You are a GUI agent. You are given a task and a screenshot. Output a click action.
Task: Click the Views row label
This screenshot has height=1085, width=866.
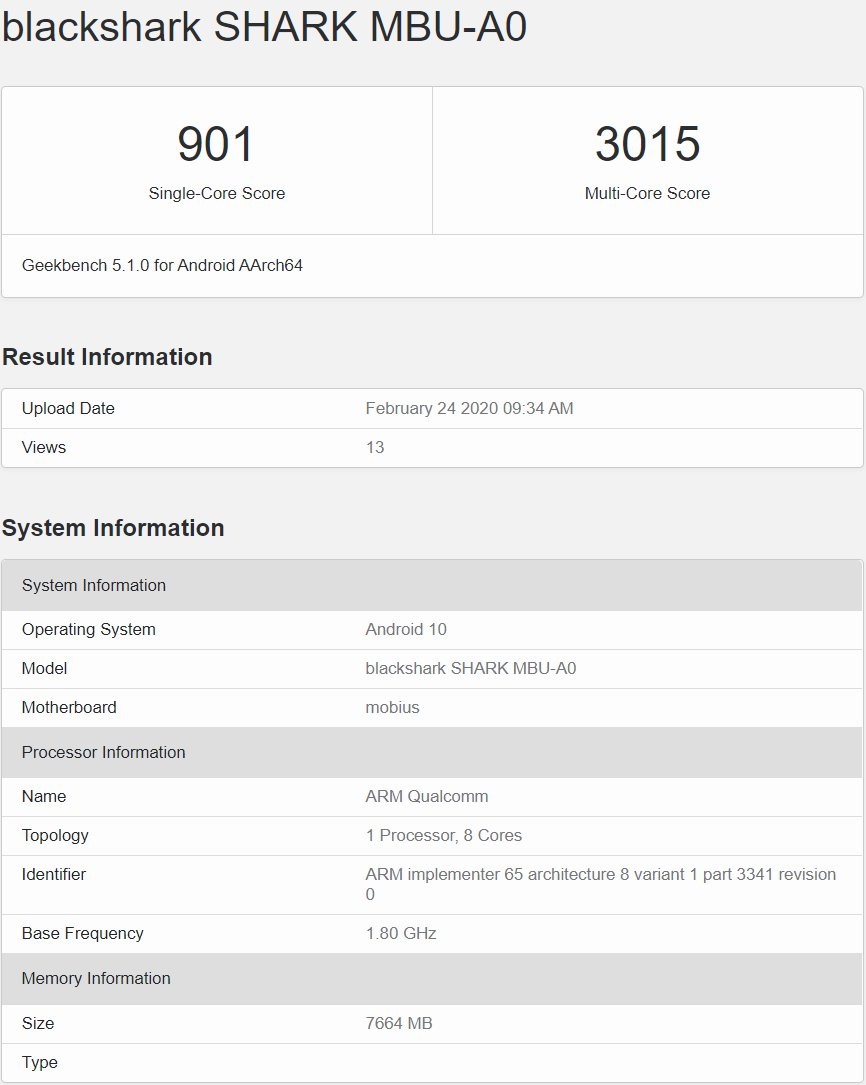[44, 447]
